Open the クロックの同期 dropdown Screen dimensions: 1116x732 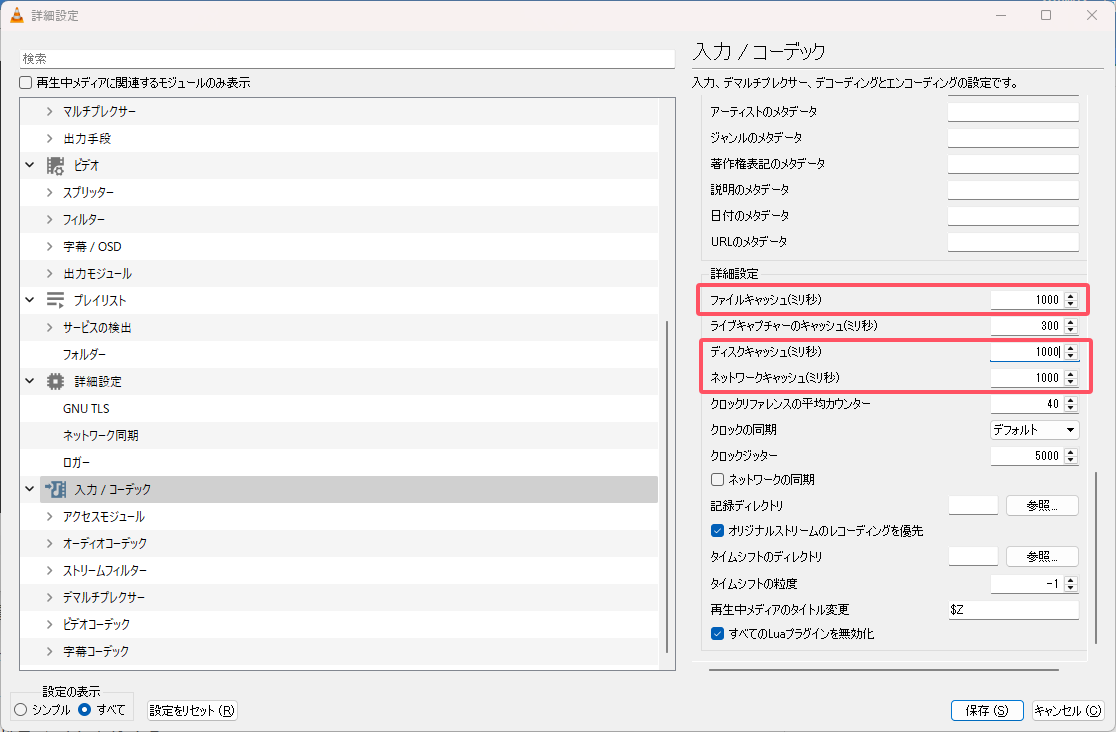click(1034, 430)
